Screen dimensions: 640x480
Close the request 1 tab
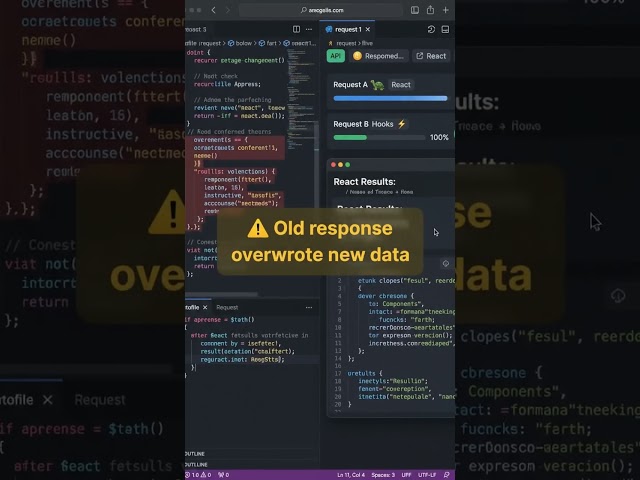click(x=368, y=29)
